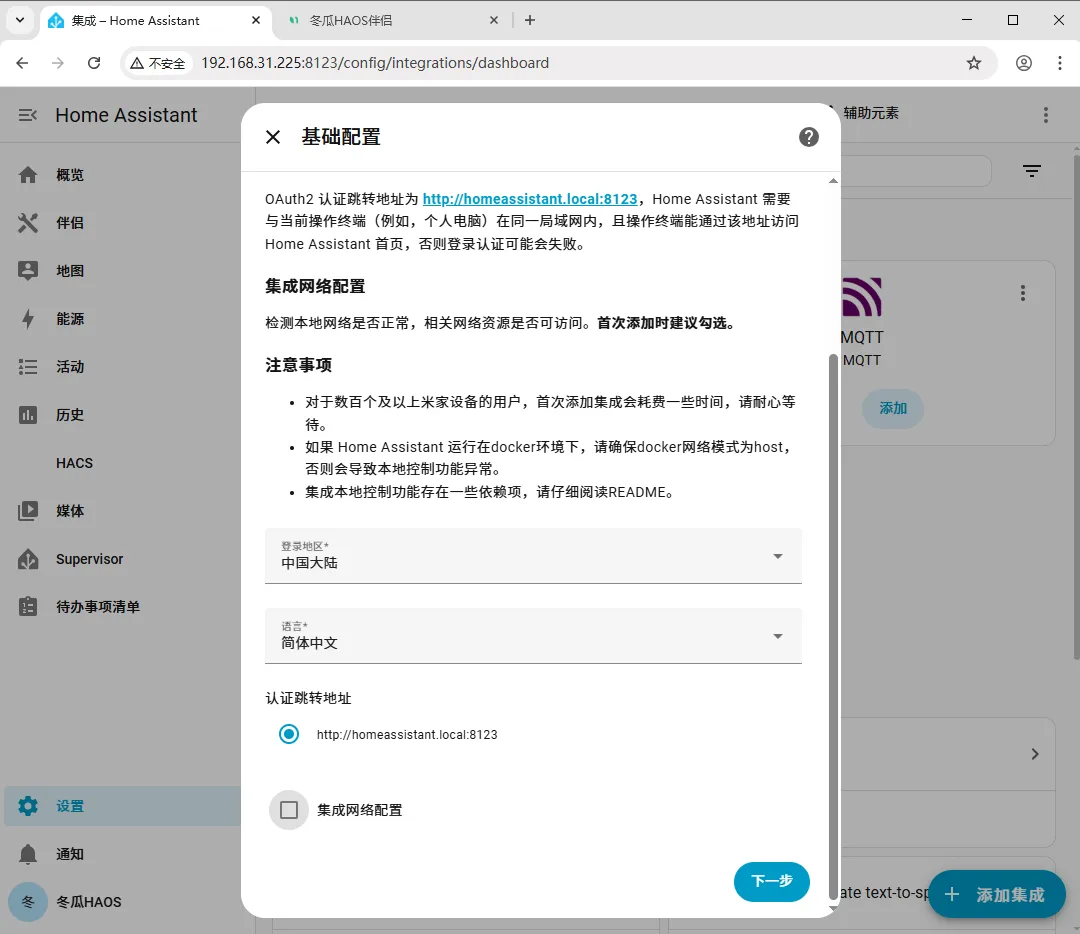Reload the page with refresh icon
This screenshot has width=1080, height=934.
pyautogui.click(x=94, y=63)
